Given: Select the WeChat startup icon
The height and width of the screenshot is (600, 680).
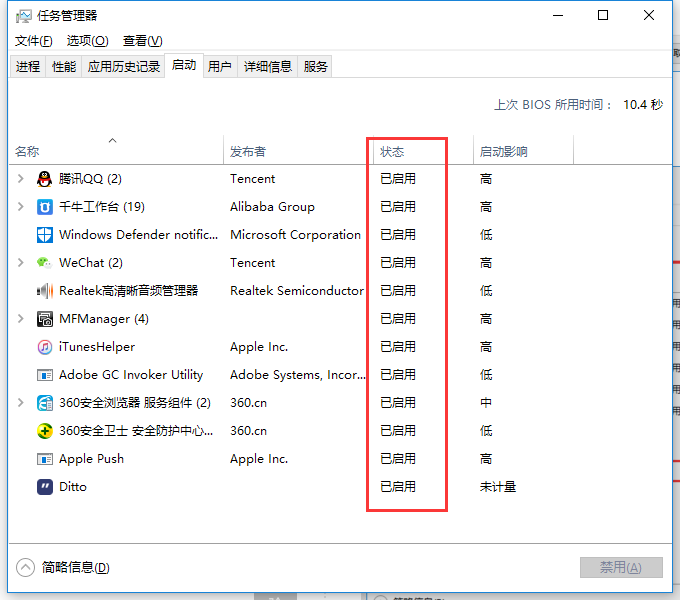Looking at the screenshot, I should (x=44, y=263).
